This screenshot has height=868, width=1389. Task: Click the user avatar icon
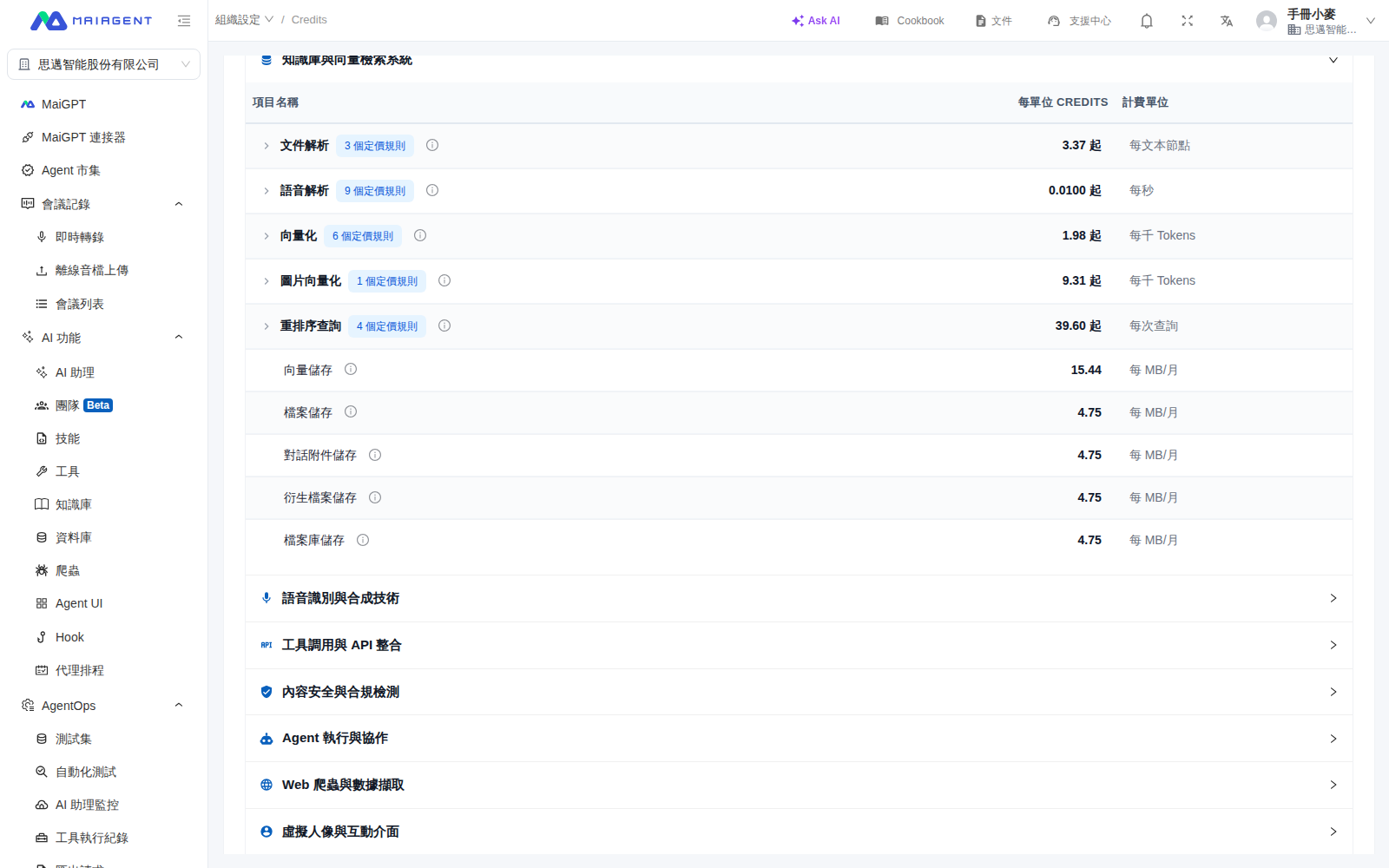pos(1267,21)
